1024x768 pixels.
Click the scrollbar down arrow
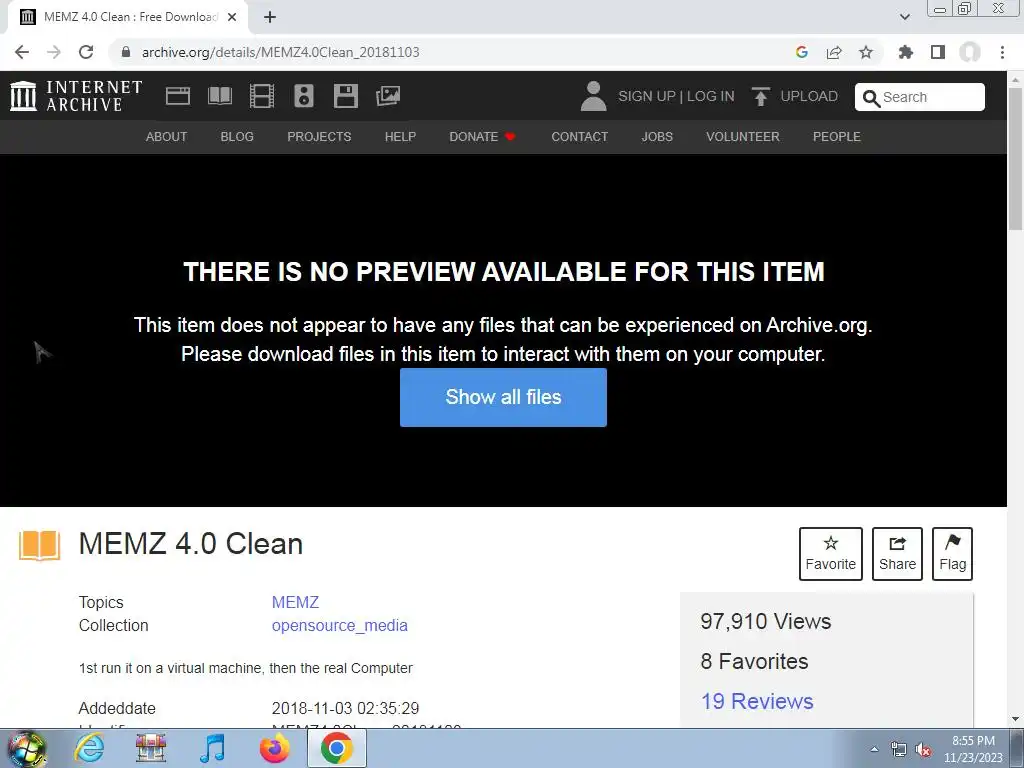[x=1016, y=719]
